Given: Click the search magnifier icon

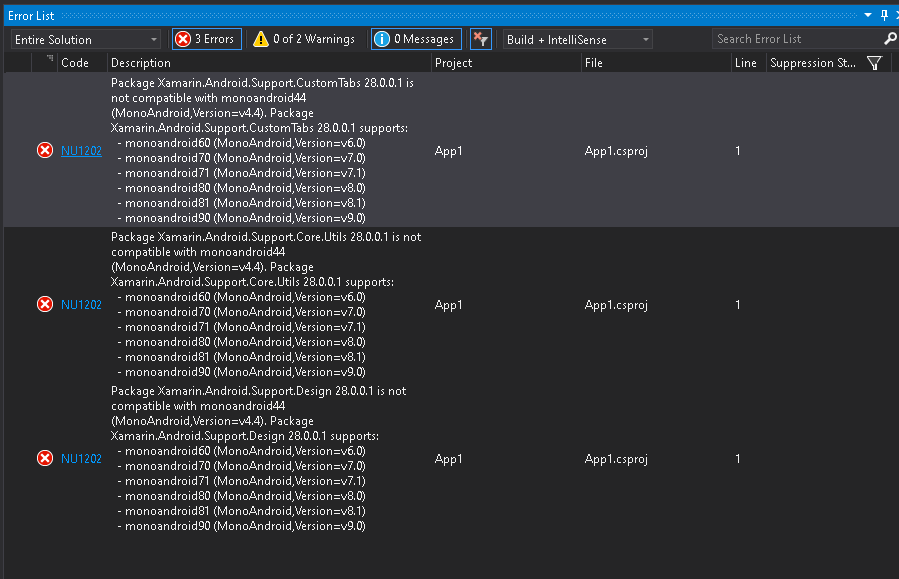Looking at the screenshot, I should 890,39.
